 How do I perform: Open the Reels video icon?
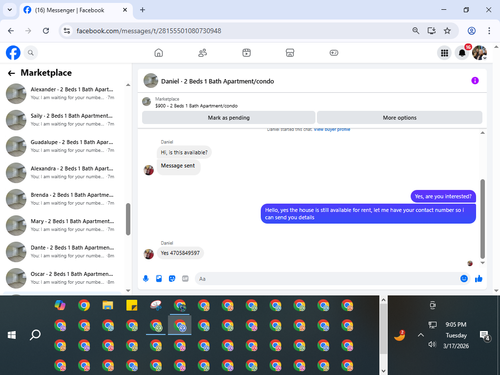click(246, 53)
